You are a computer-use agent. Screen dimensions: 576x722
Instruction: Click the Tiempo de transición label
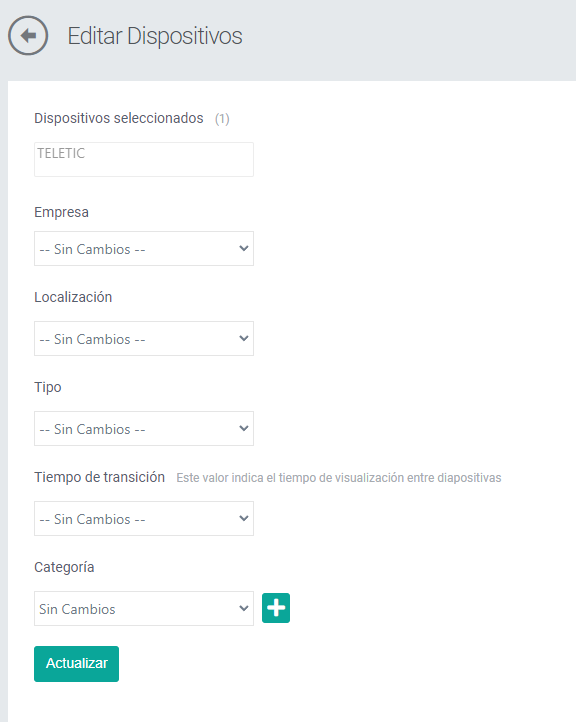(99, 477)
